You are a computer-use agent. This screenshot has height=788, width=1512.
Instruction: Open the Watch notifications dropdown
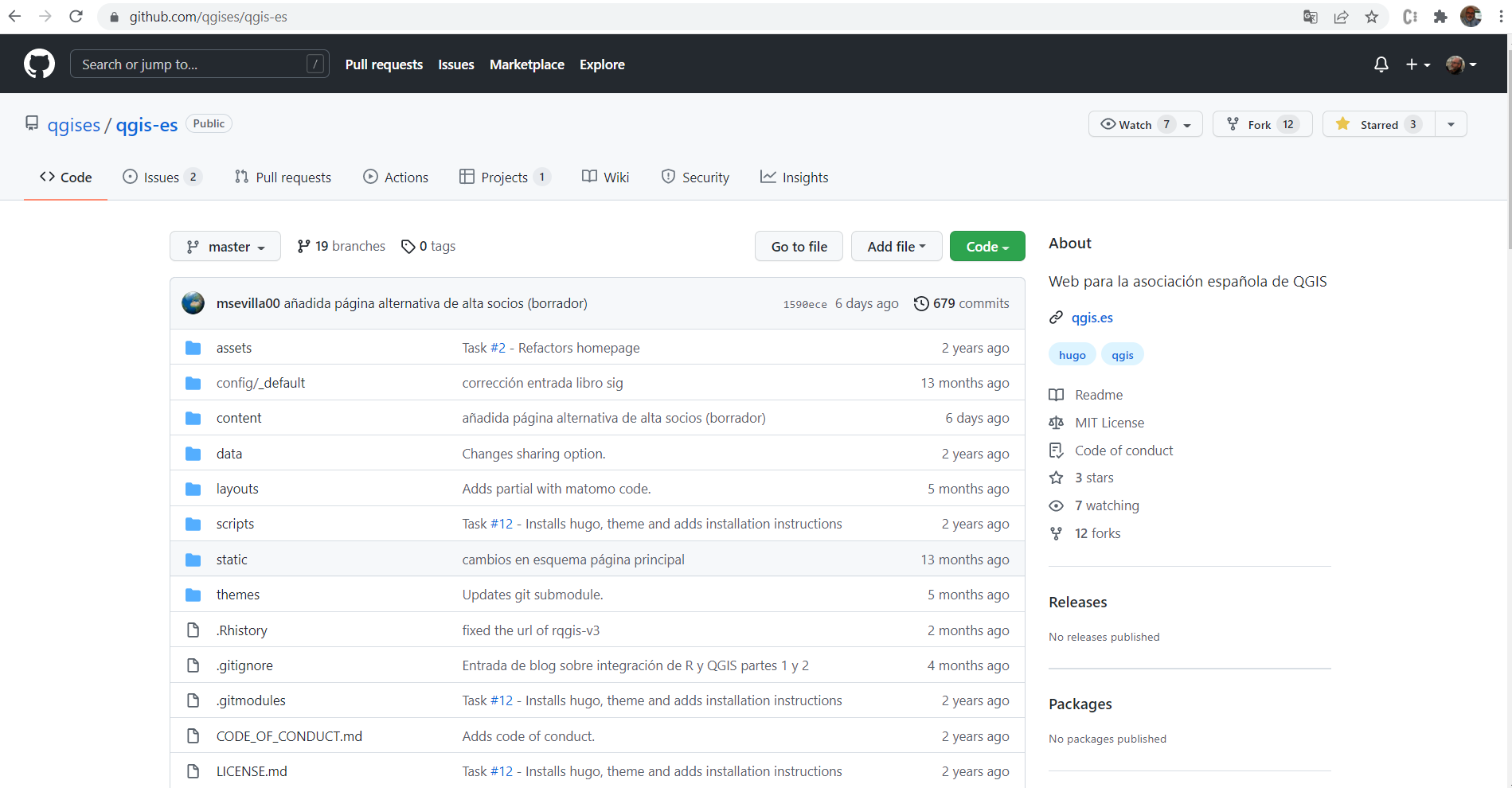pos(1145,124)
